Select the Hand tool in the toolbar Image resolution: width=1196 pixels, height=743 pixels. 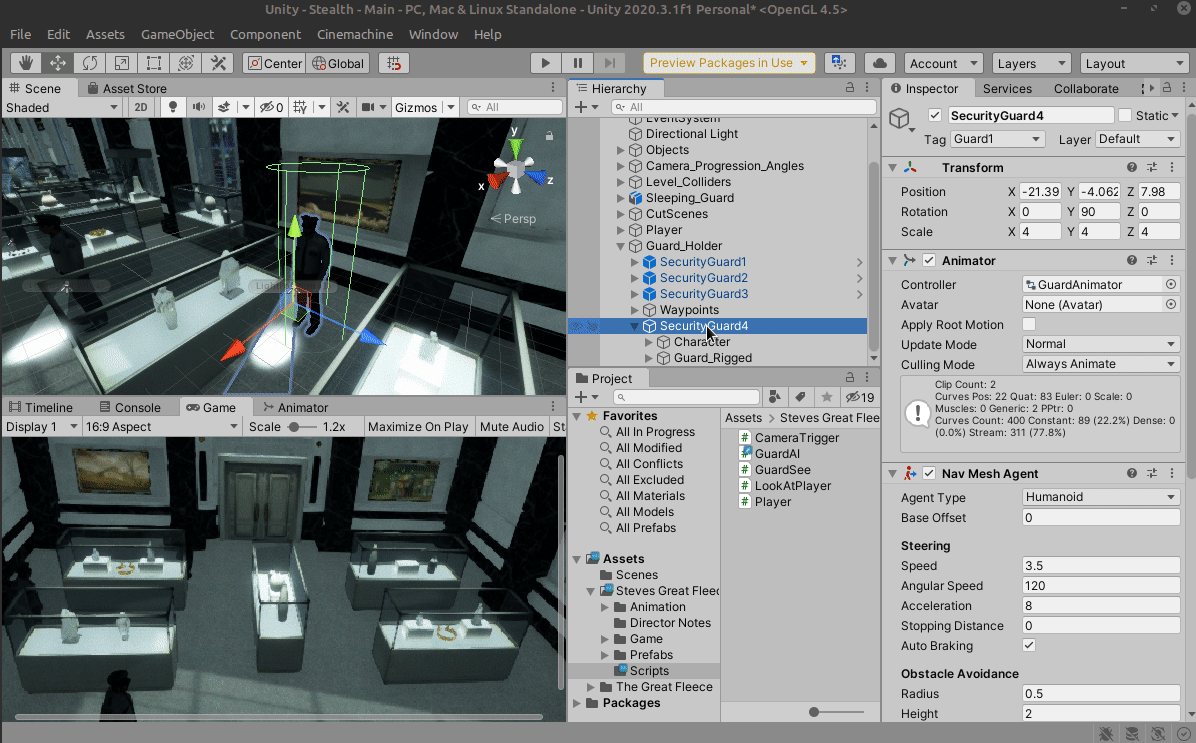point(26,63)
